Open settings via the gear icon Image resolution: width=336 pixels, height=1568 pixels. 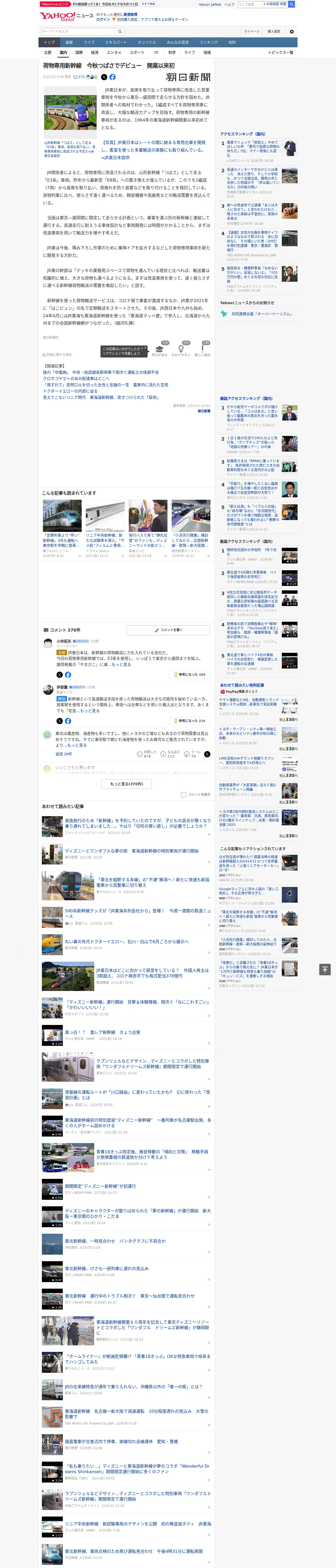tap(292, 32)
